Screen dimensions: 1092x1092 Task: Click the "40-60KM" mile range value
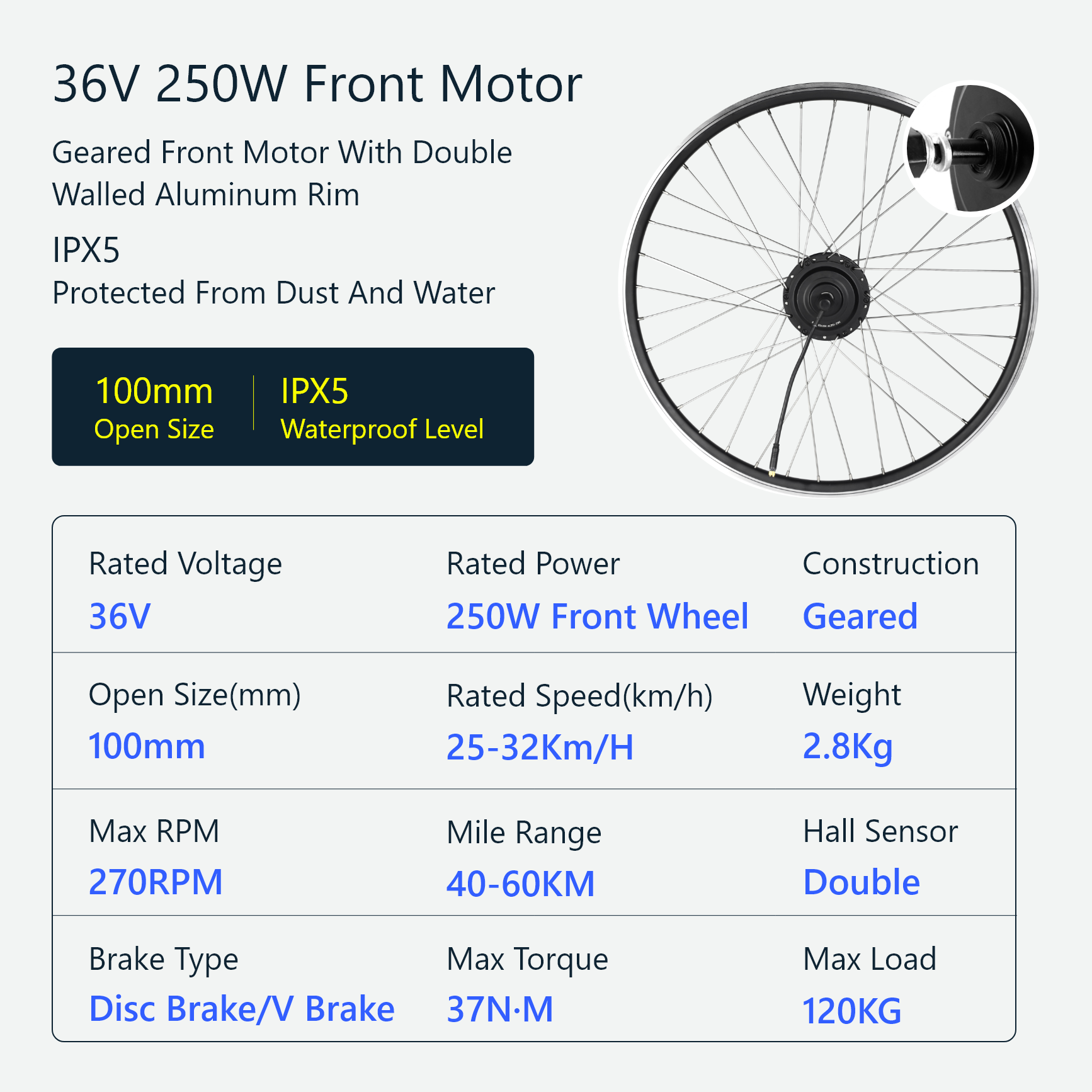tap(521, 883)
